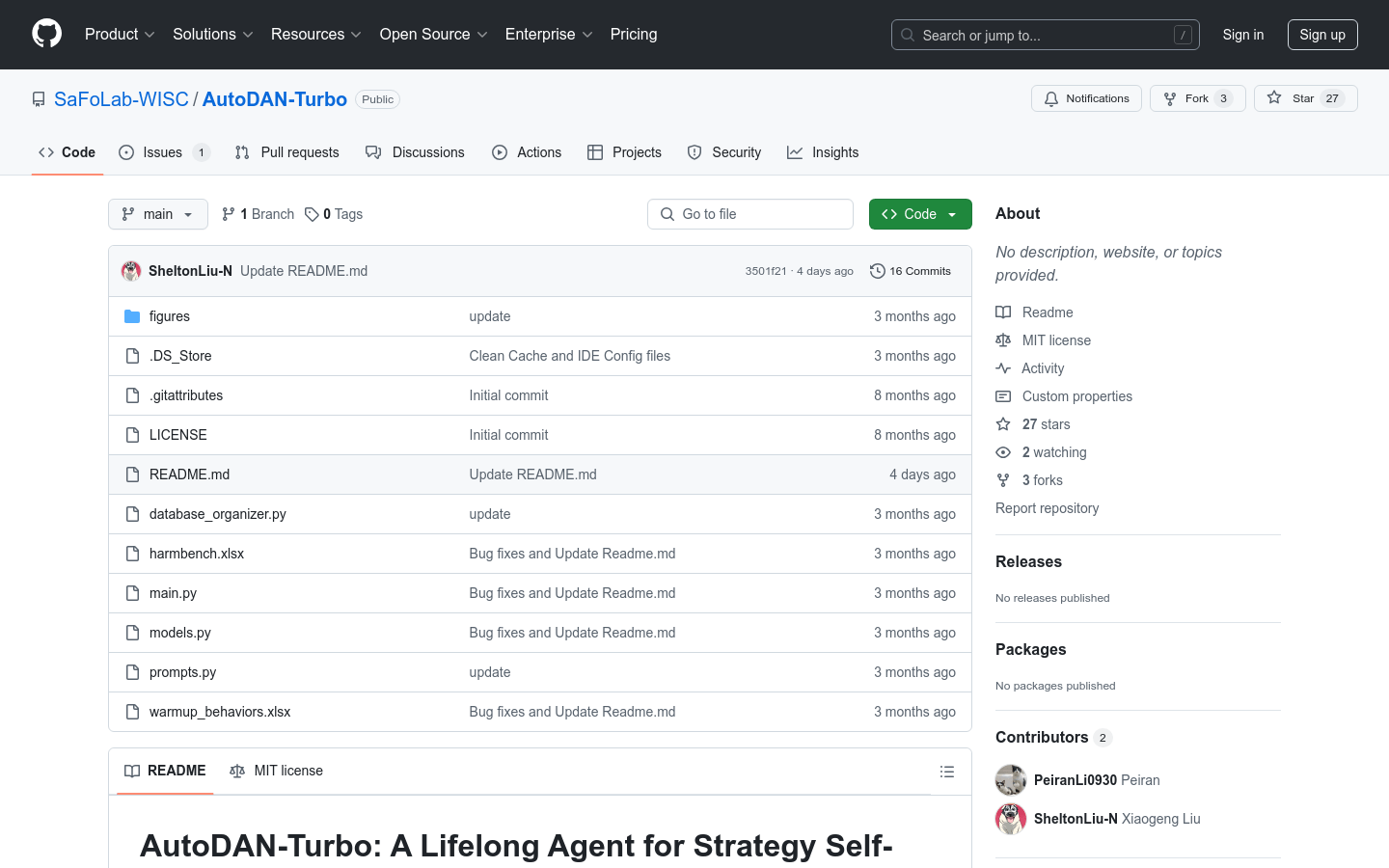Open the 1 Branch link

coord(258,214)
